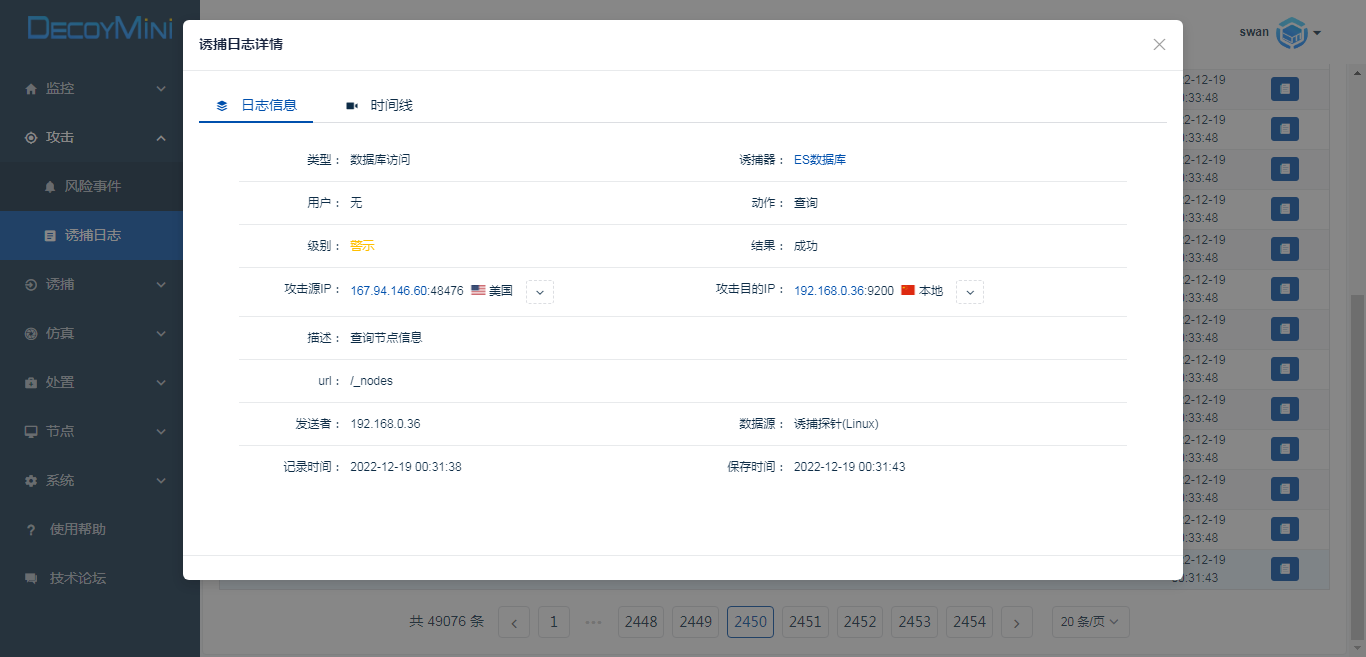Go to pagination page 2451
Viewport: 1366px width, 657px height.
[x=805, y=622]
